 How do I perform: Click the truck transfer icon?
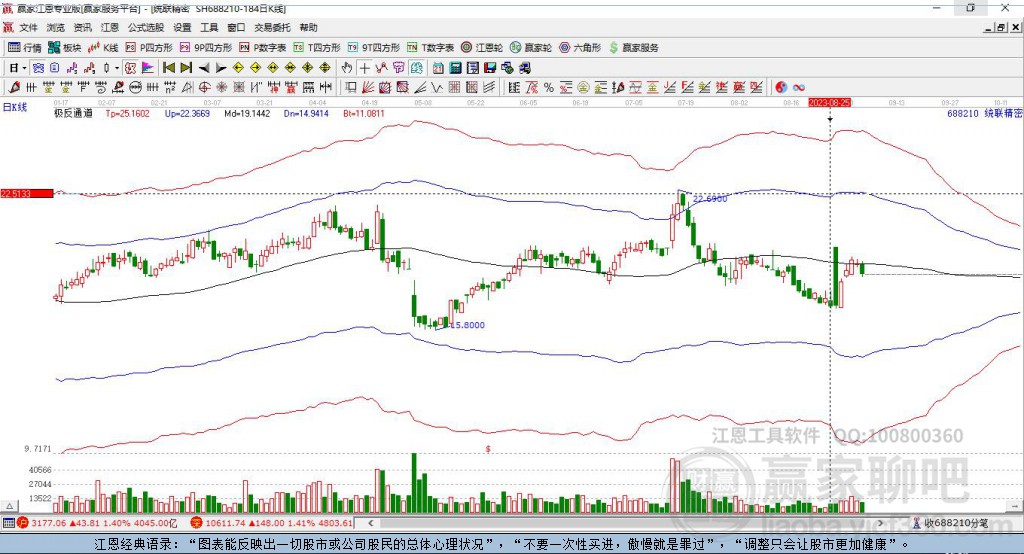pyautogui.click(x=524, y=68)
